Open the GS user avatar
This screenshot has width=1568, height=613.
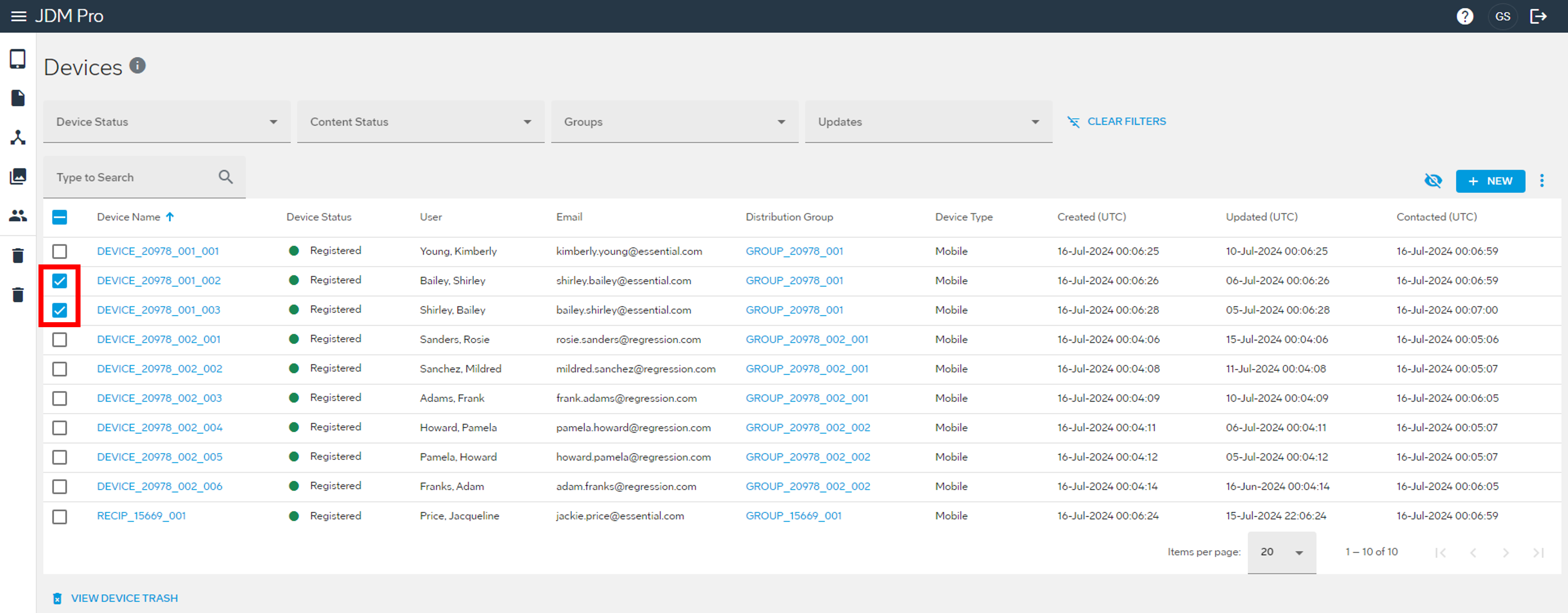click(x=1502, y=16)
